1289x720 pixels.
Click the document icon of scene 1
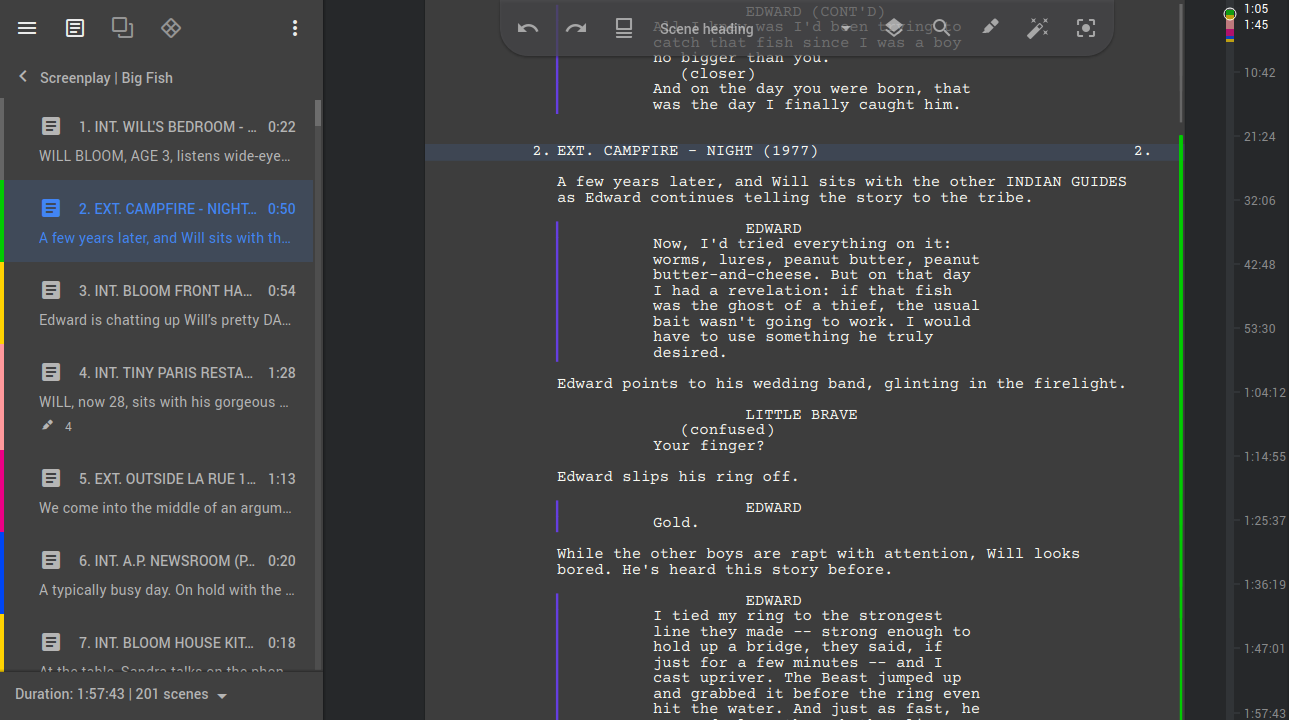click(51, 126)
